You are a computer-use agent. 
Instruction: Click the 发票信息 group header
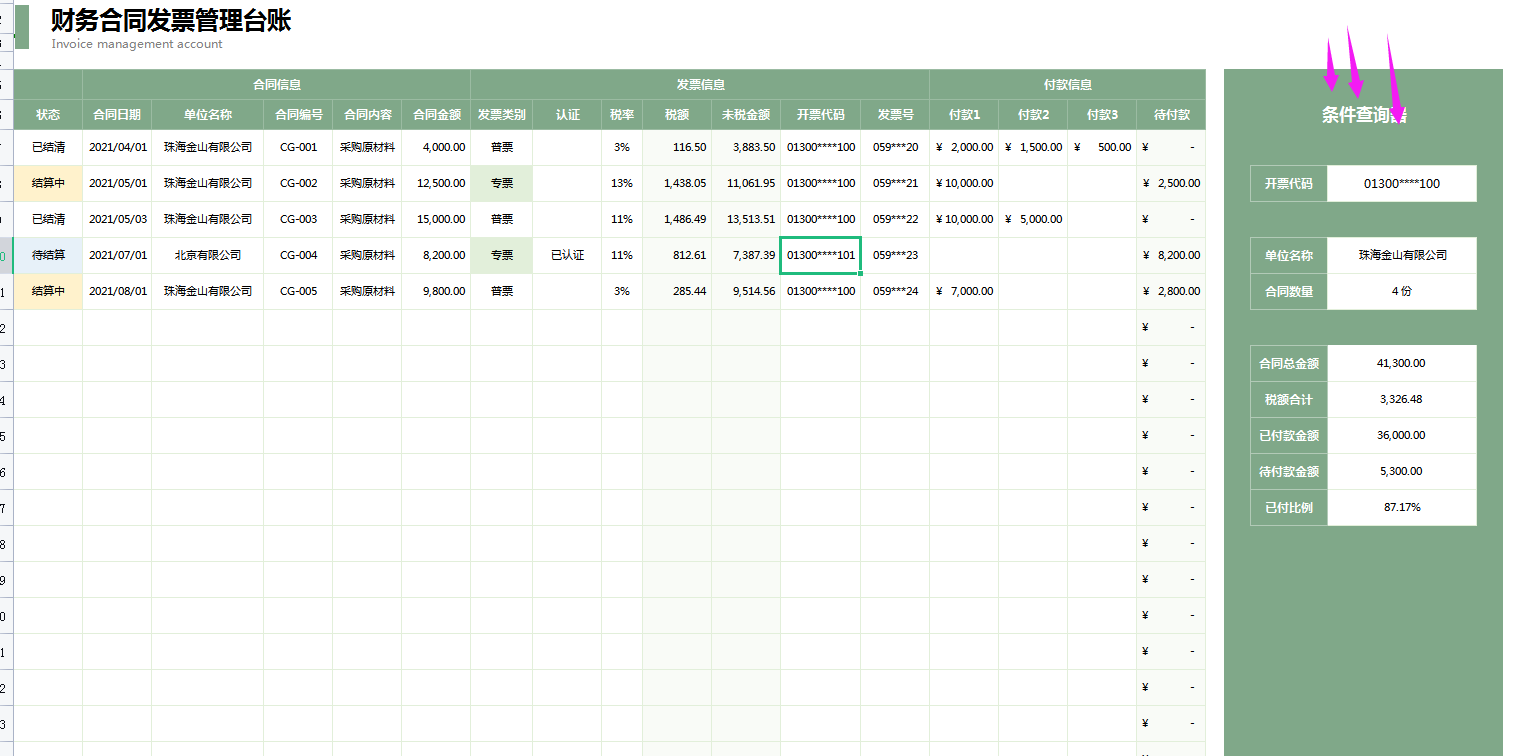(700, 85)
